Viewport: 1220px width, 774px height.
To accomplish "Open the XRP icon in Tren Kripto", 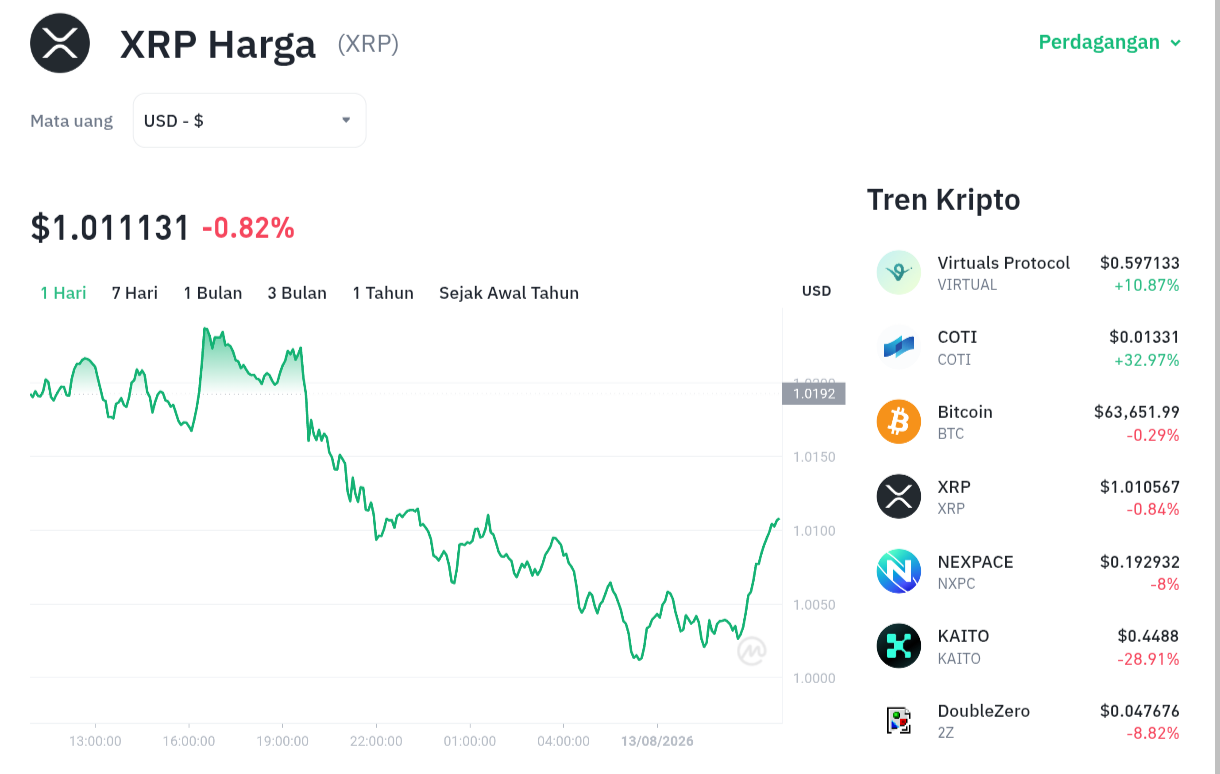I will (x=898, y=497).
